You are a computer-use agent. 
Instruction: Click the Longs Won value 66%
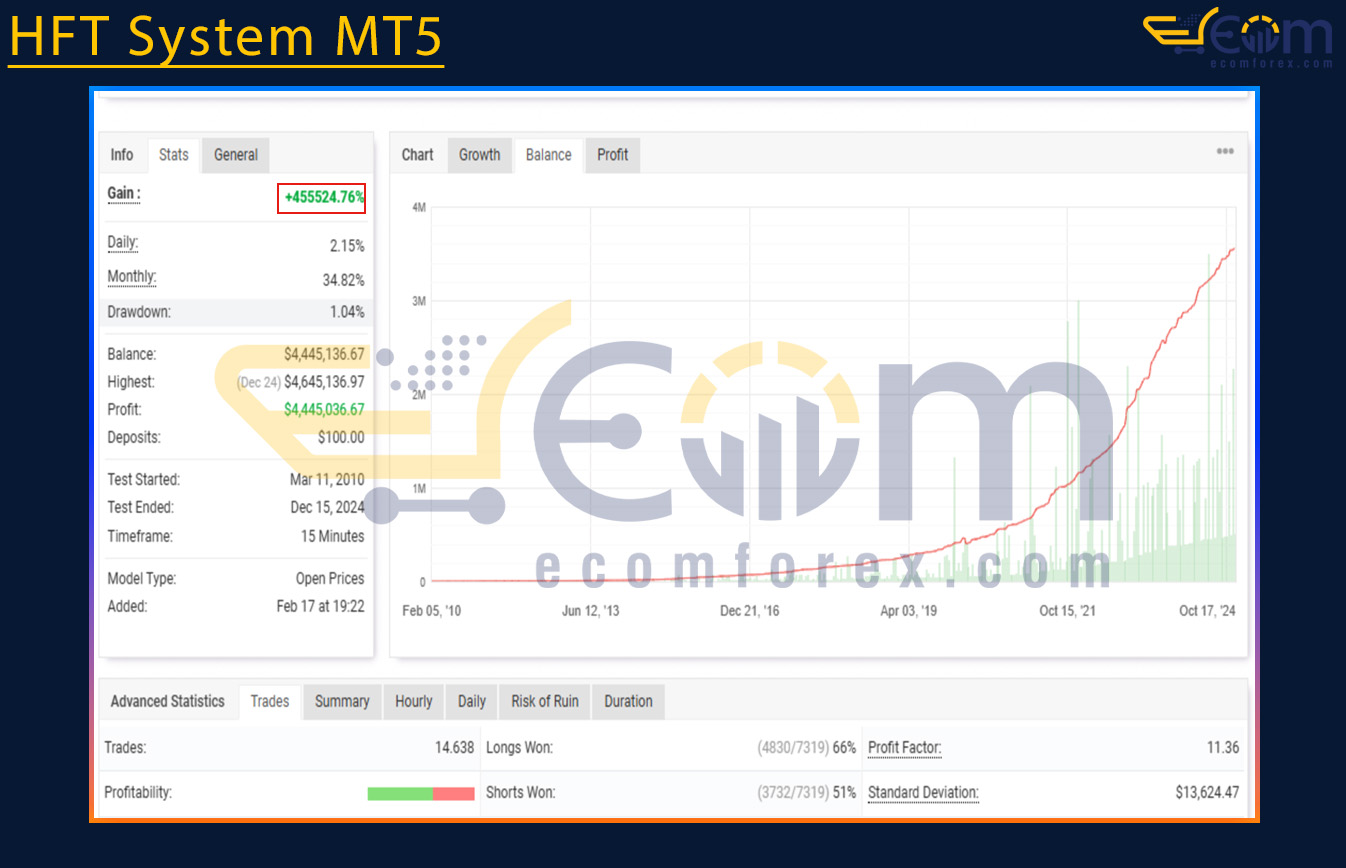tap(844, 748)
